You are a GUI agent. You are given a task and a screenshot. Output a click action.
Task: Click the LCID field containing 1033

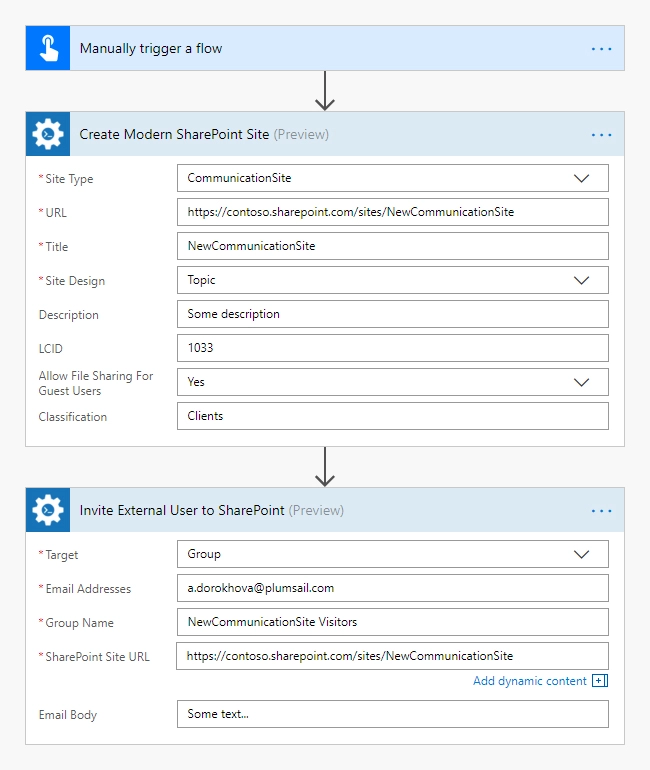pyautogui.click(x=393, y=348)
